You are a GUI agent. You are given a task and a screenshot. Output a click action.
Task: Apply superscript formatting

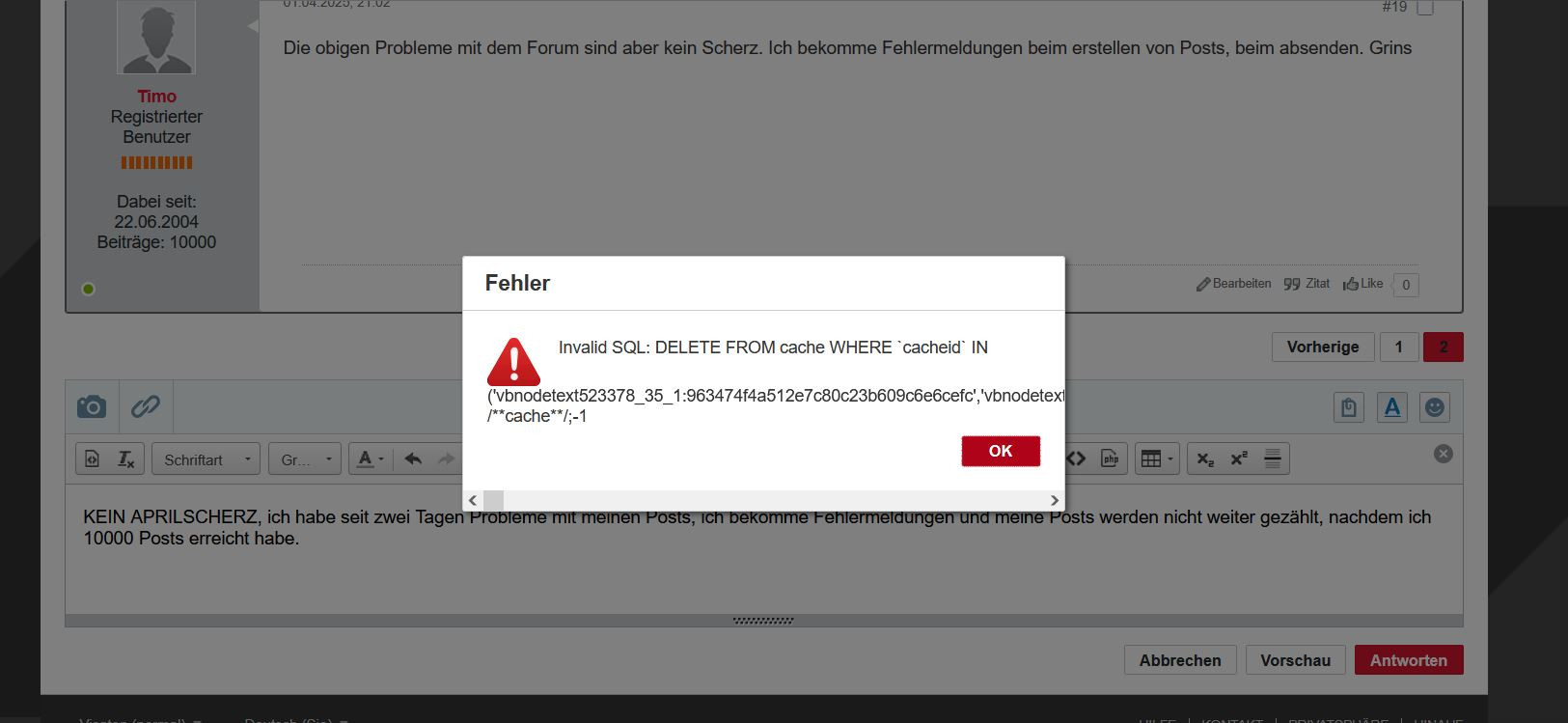click(1239, 459)
